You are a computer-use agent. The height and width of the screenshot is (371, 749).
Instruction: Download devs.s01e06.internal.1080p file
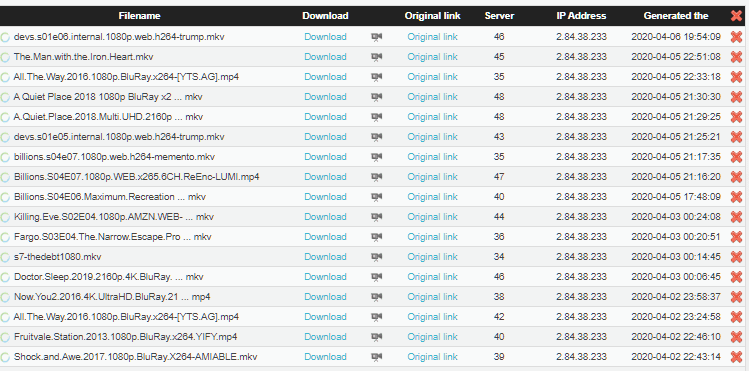point(325,37)
